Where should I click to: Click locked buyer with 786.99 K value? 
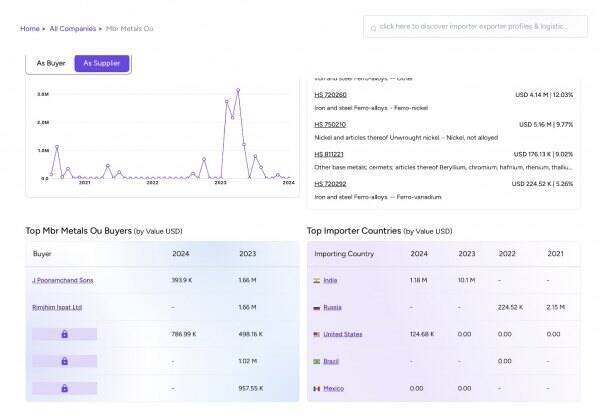pos(64,334)
